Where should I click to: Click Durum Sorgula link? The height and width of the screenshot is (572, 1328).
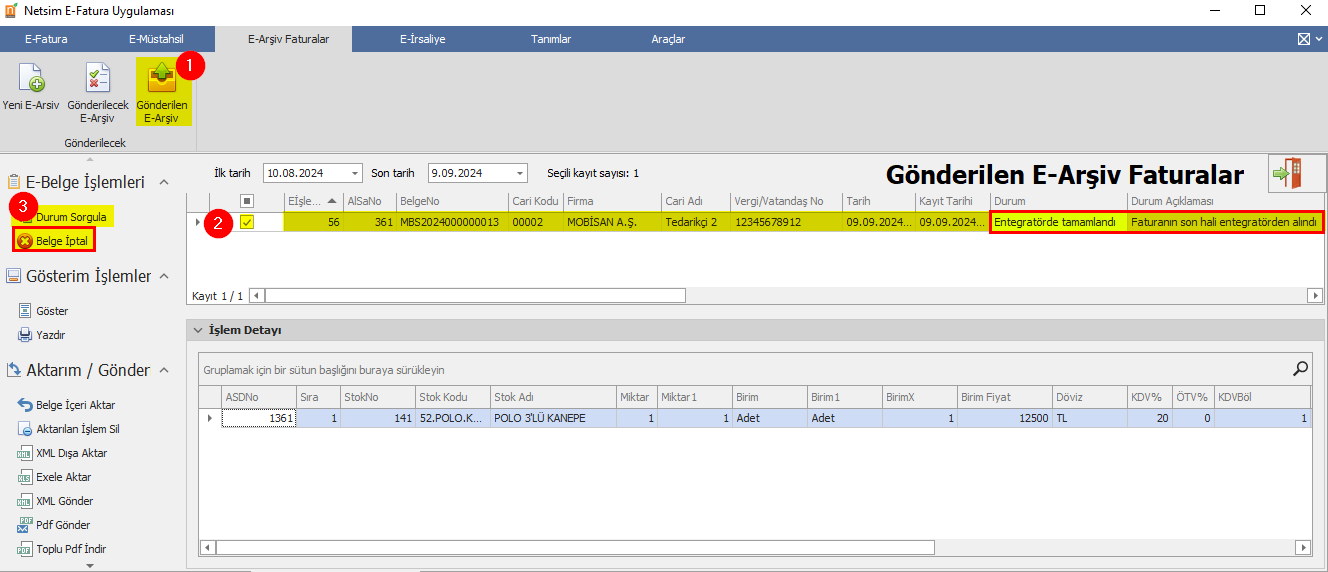click(x=71, y=216)
